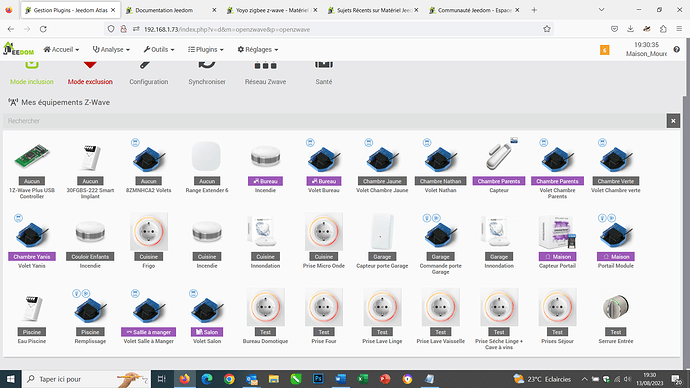Viewport: 690px width, 388px height.
Task: Open the Jeedom help question mark
Action: pos(676,50)
